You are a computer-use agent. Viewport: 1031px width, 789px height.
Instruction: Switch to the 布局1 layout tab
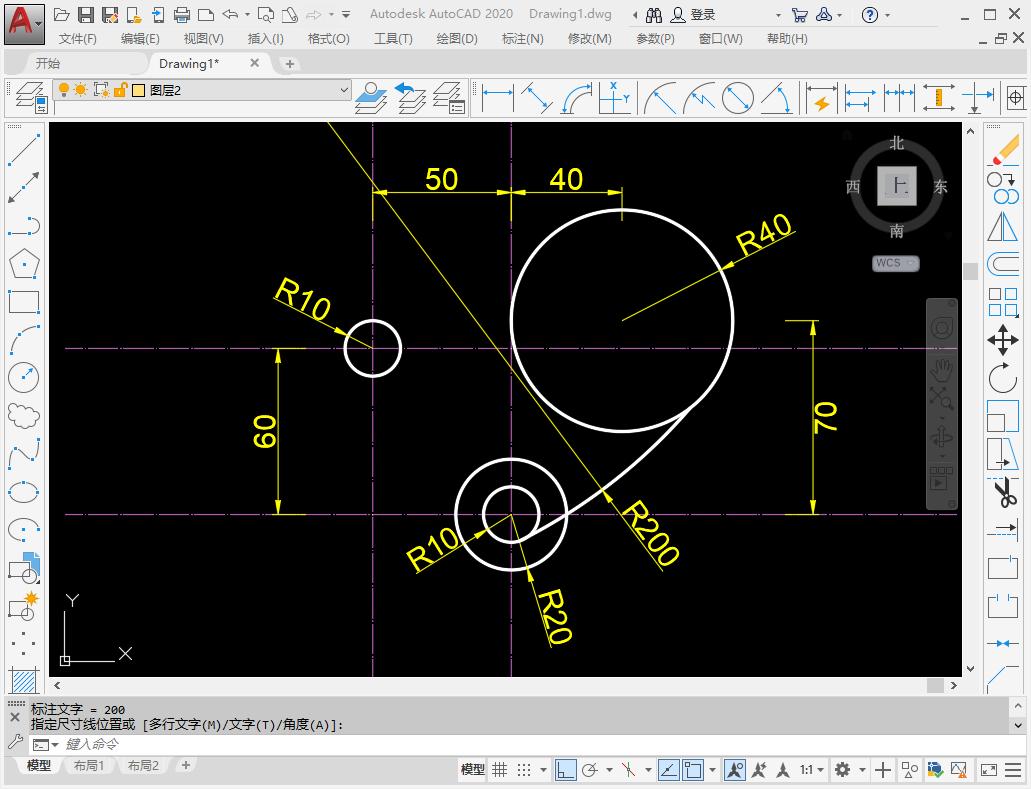coord(89,765)
